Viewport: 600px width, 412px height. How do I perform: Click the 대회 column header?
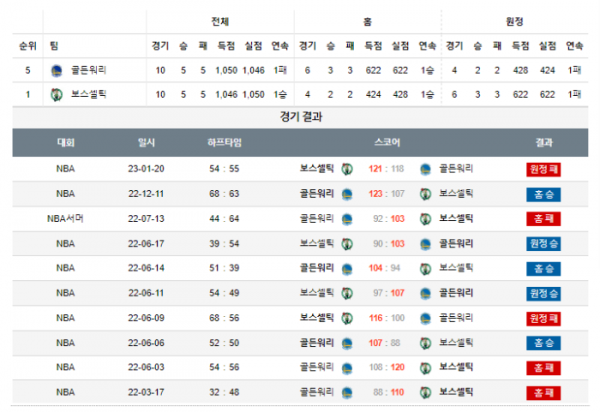point(65,143)
